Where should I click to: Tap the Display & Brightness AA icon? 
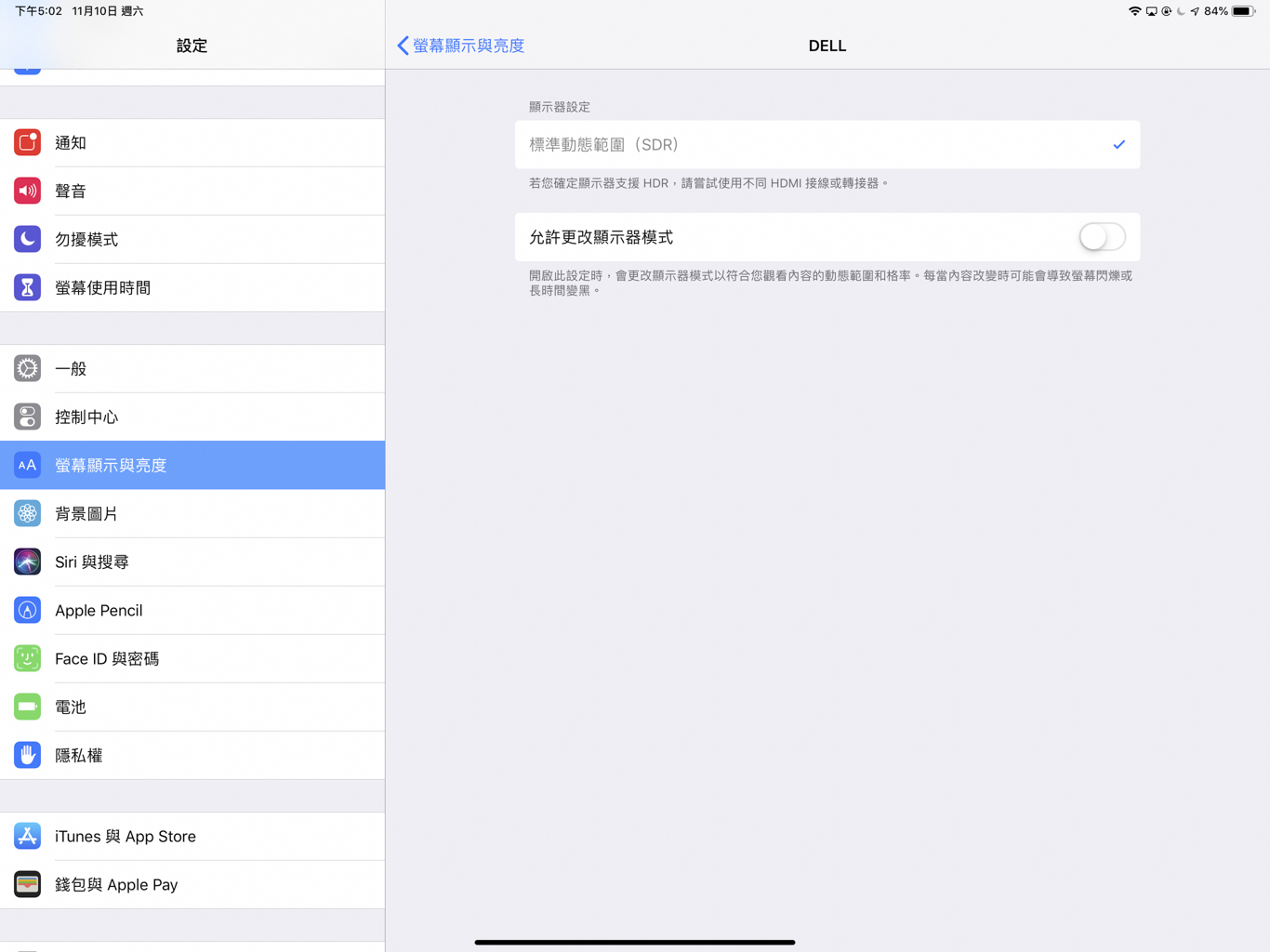(27, 465)
